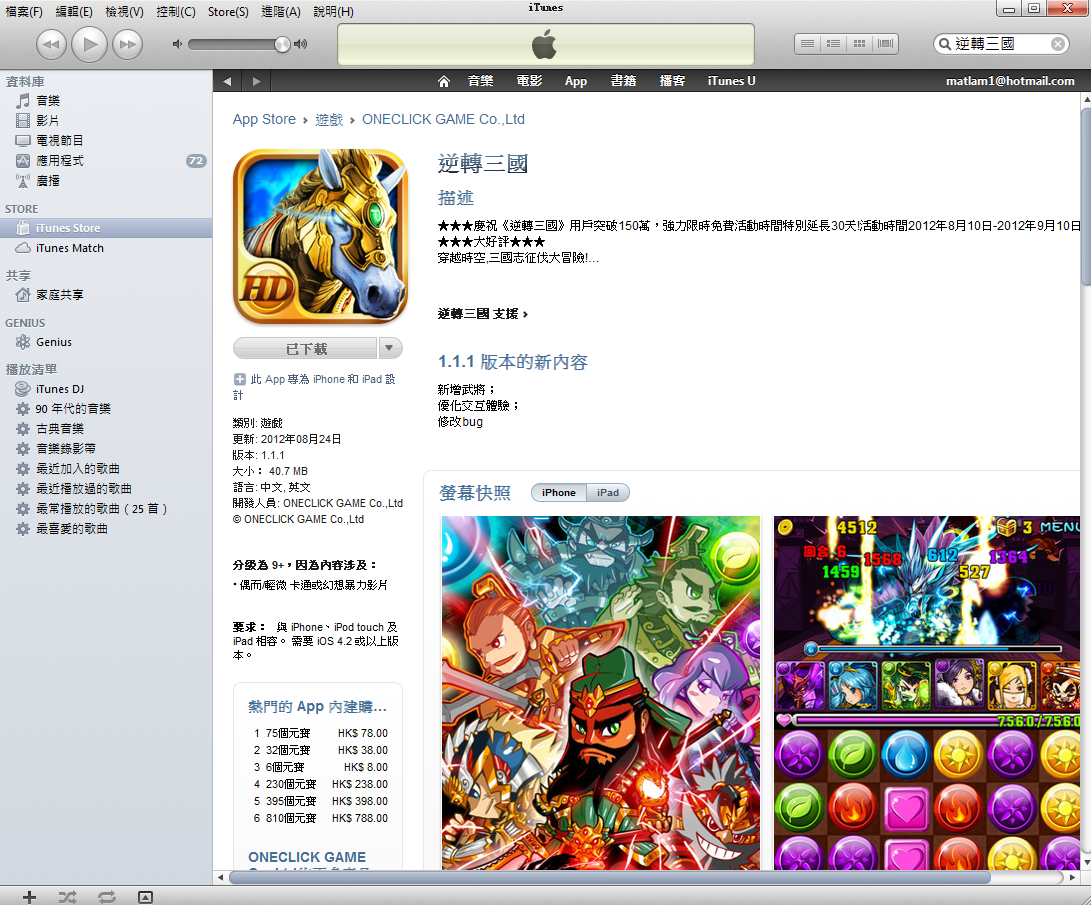Click the vertical scrollbar thumb
This screenshot has width=1091, height=905.
pos(1086,196)
